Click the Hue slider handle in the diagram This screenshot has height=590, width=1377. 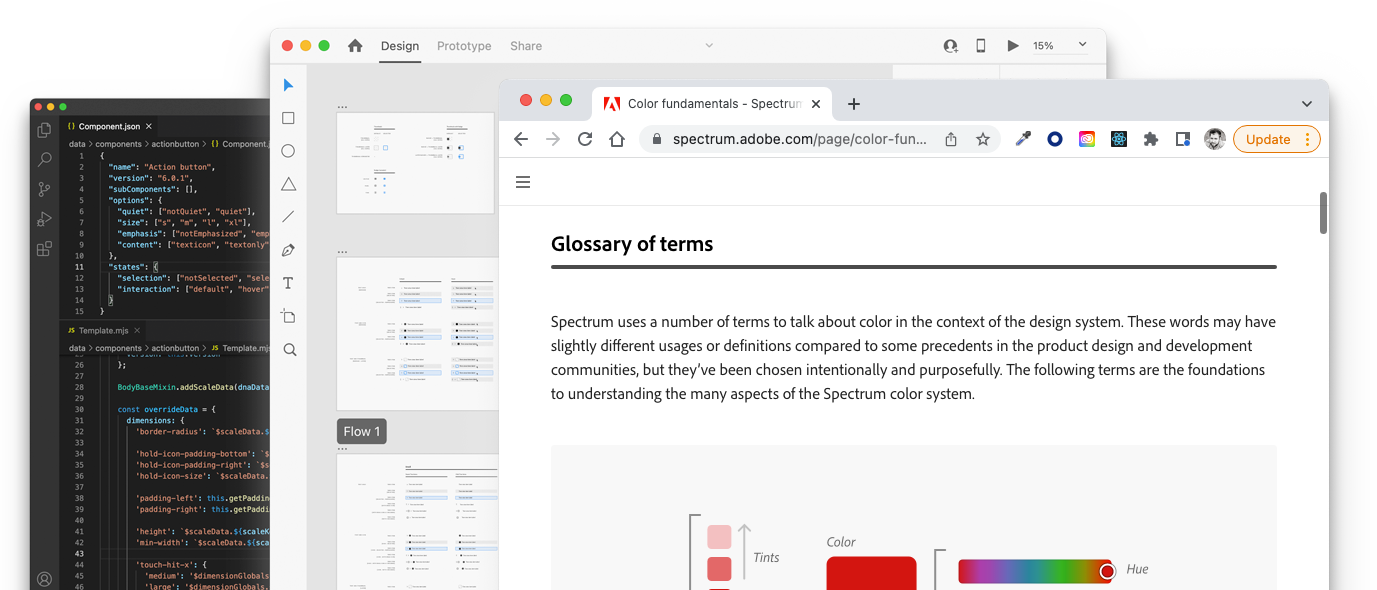pyautogui.click(x=1107, y=571)
